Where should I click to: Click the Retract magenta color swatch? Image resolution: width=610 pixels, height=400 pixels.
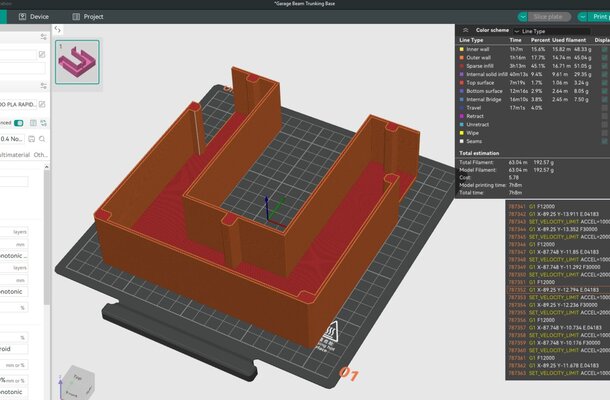pos(462,116)
